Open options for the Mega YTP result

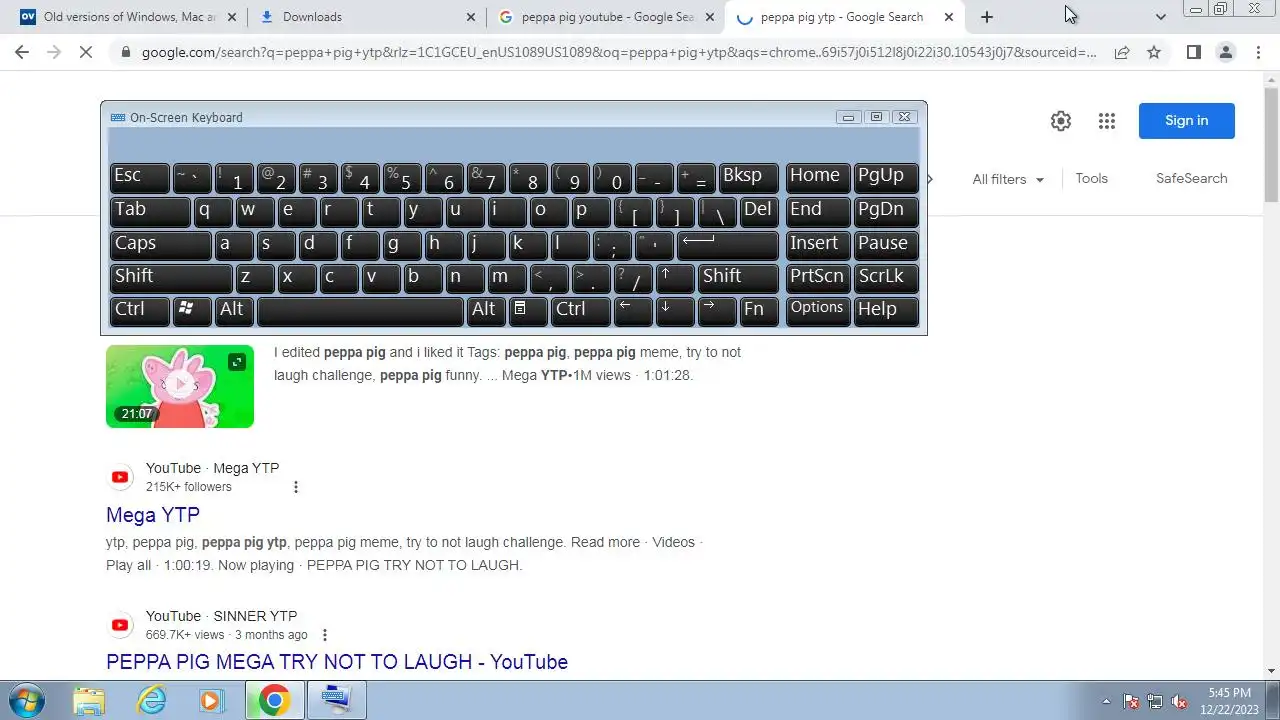(296, 487)
